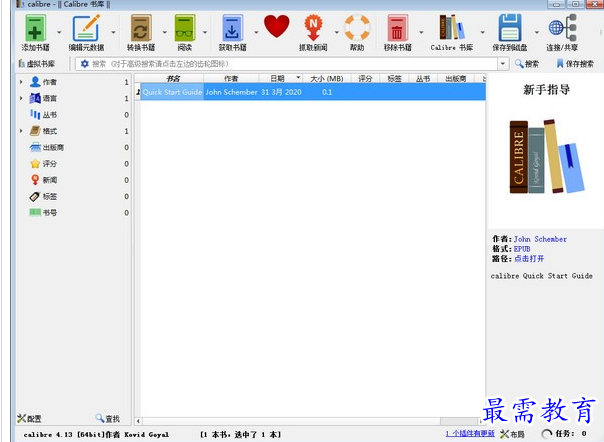604x442 pixels.
Task: Click the Add books (添加书籍) icon
Action: coord(35,28)
